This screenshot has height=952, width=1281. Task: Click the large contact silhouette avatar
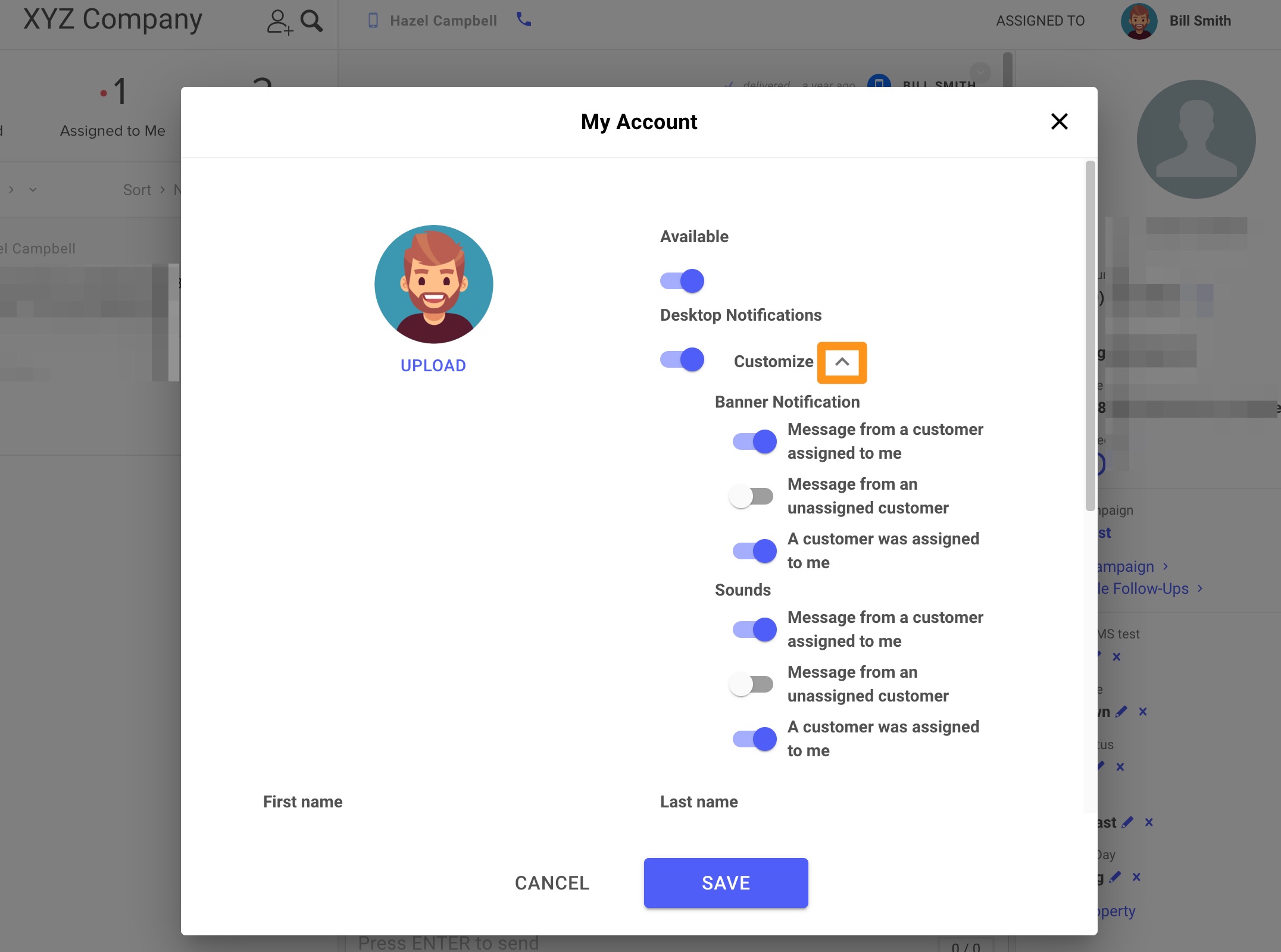pyautogui.click(x=1196, y=139)
